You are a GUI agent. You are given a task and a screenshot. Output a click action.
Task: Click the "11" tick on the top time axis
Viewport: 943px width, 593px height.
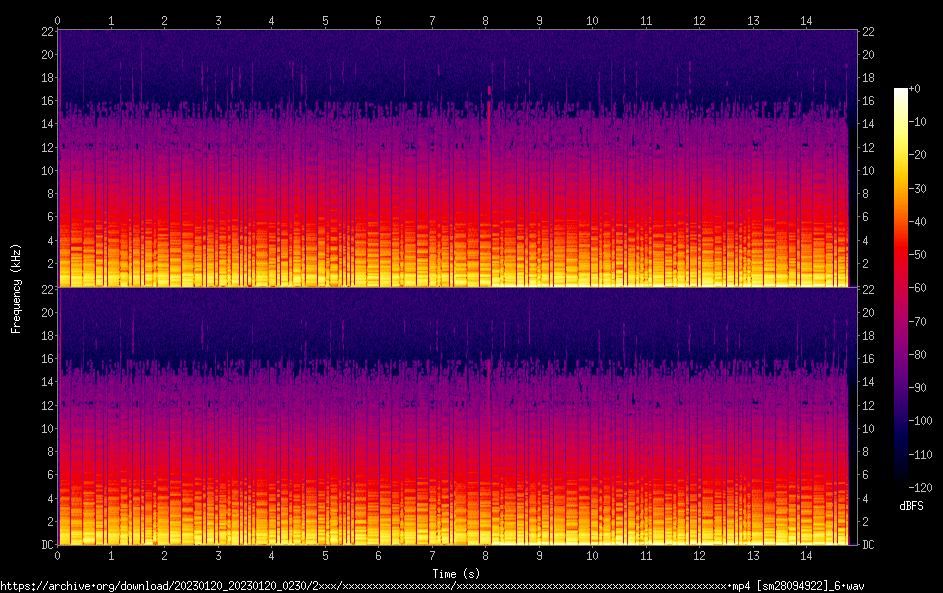pyautogui.click(x=646, y=20)
